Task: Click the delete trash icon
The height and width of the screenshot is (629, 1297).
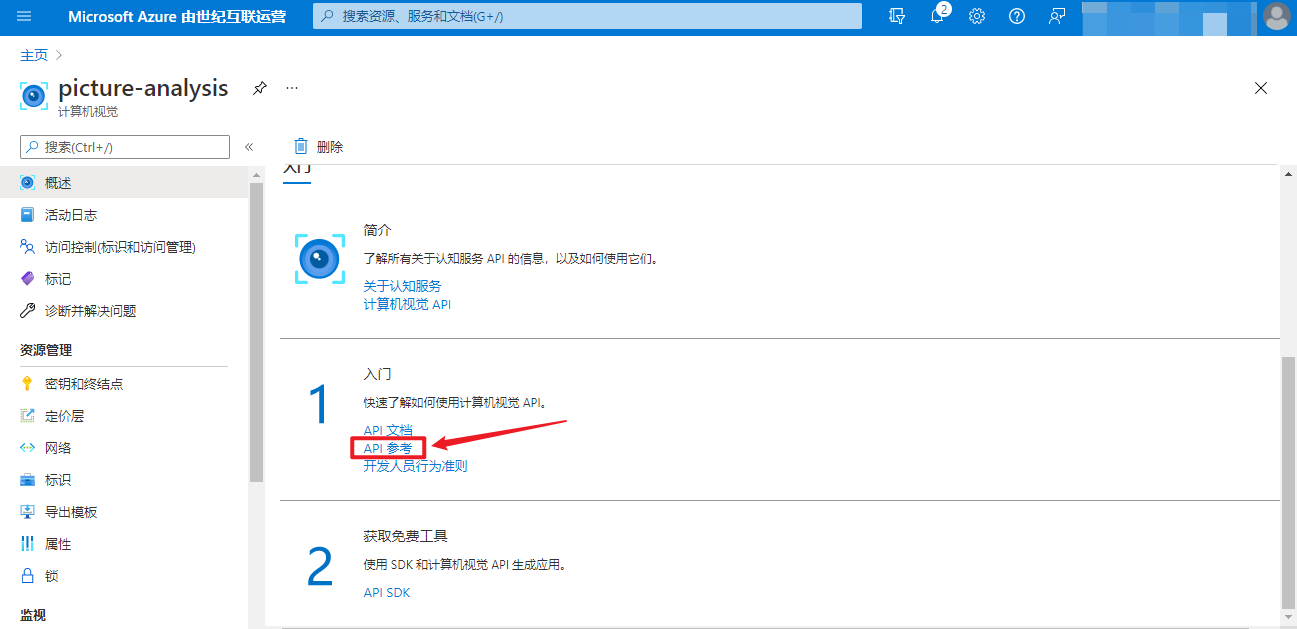Action: pyautogui.click(x=301, y=147)
